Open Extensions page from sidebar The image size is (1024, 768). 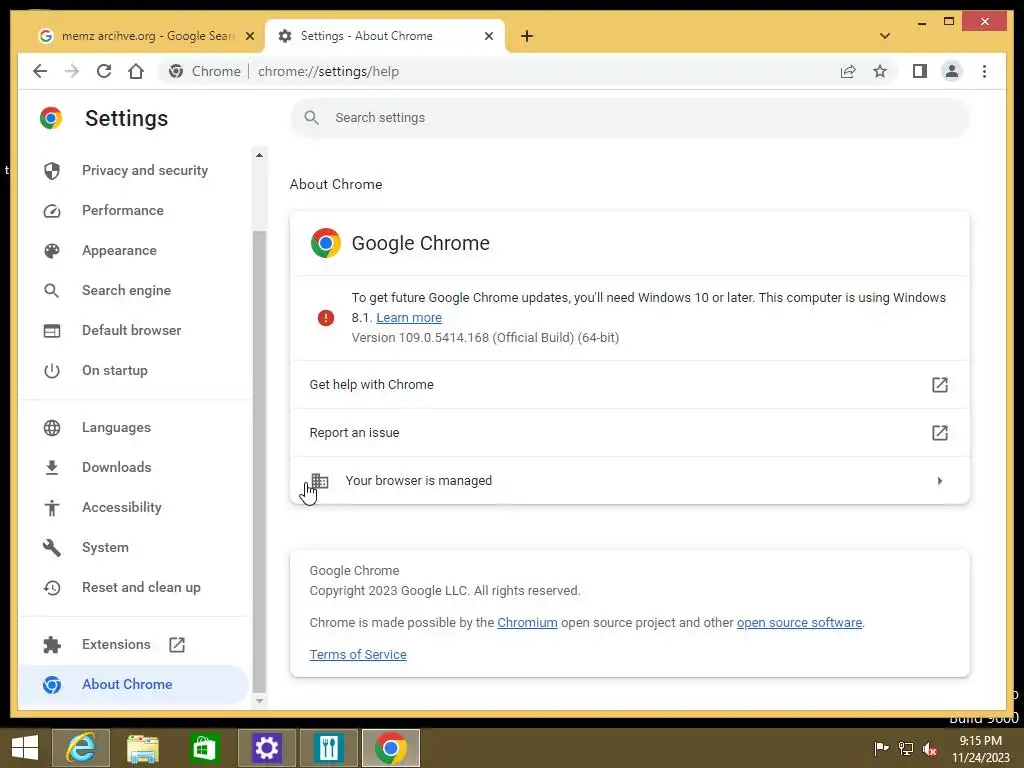click(x=135, y=645)
